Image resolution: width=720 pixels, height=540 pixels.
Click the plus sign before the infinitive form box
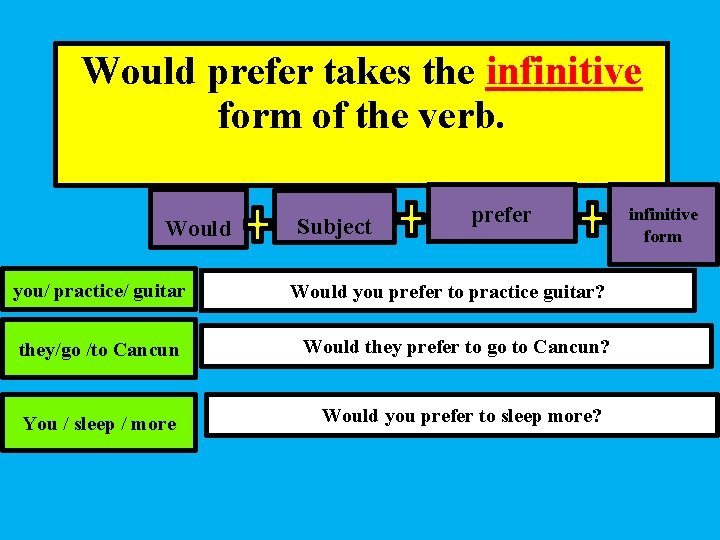592,216
